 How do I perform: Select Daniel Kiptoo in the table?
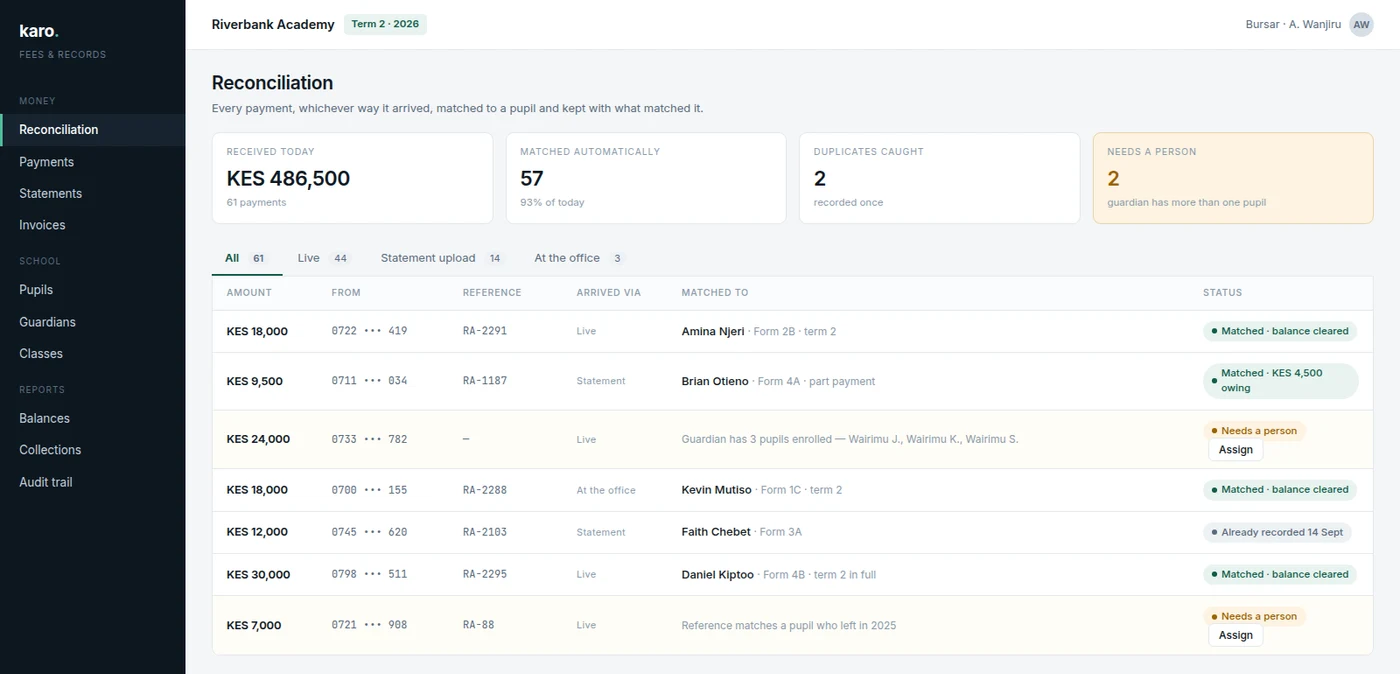click(718, 574)
